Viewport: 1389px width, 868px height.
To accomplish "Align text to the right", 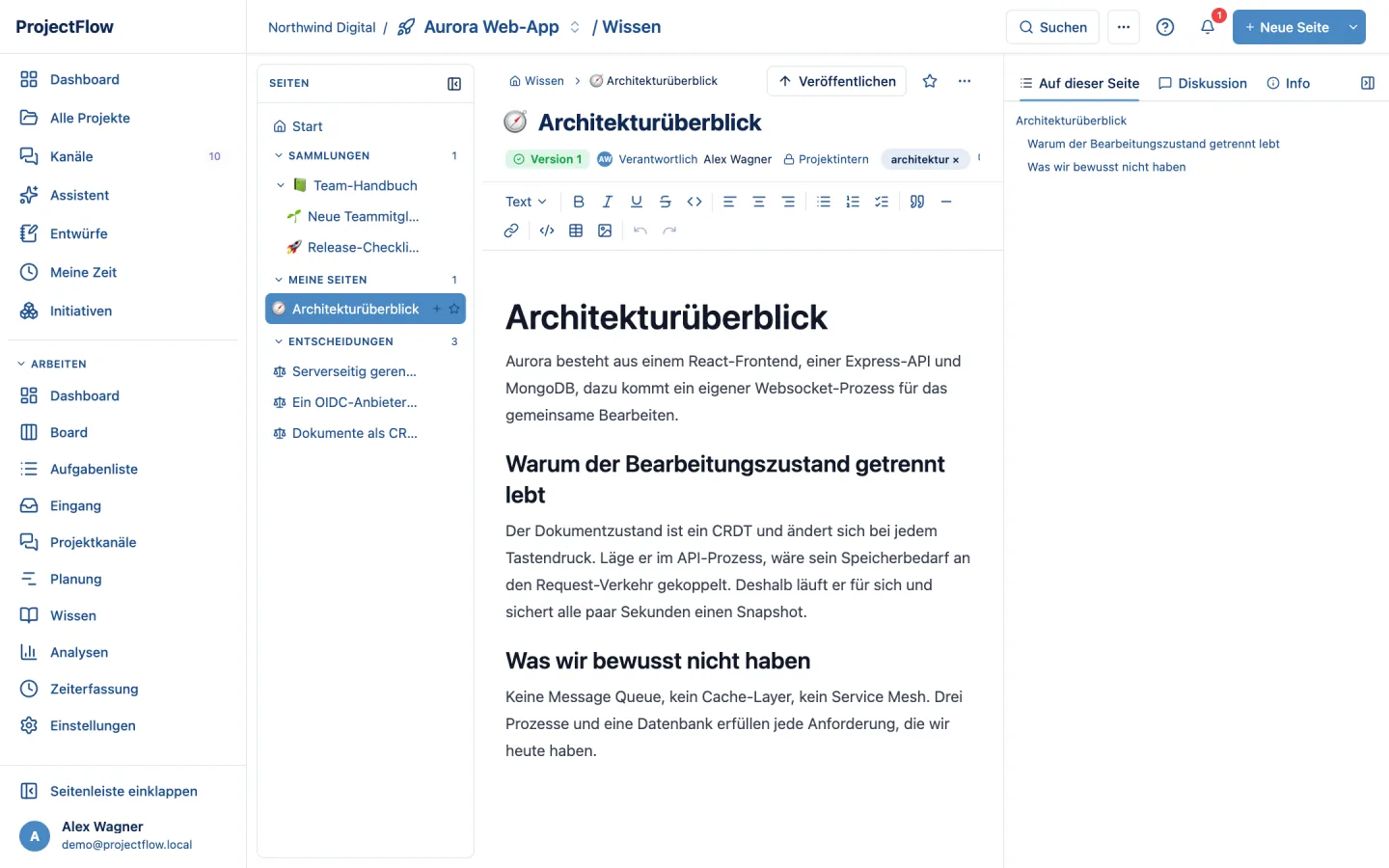I will pos(788,202).
